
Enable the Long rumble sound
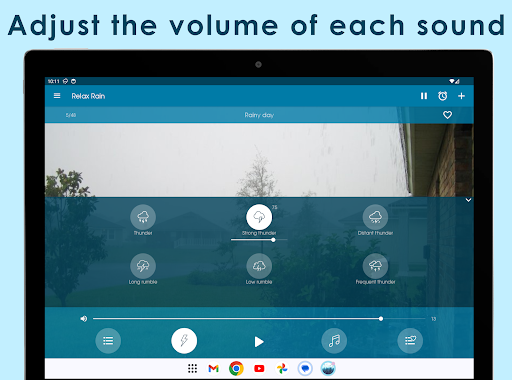pos(143,266)
